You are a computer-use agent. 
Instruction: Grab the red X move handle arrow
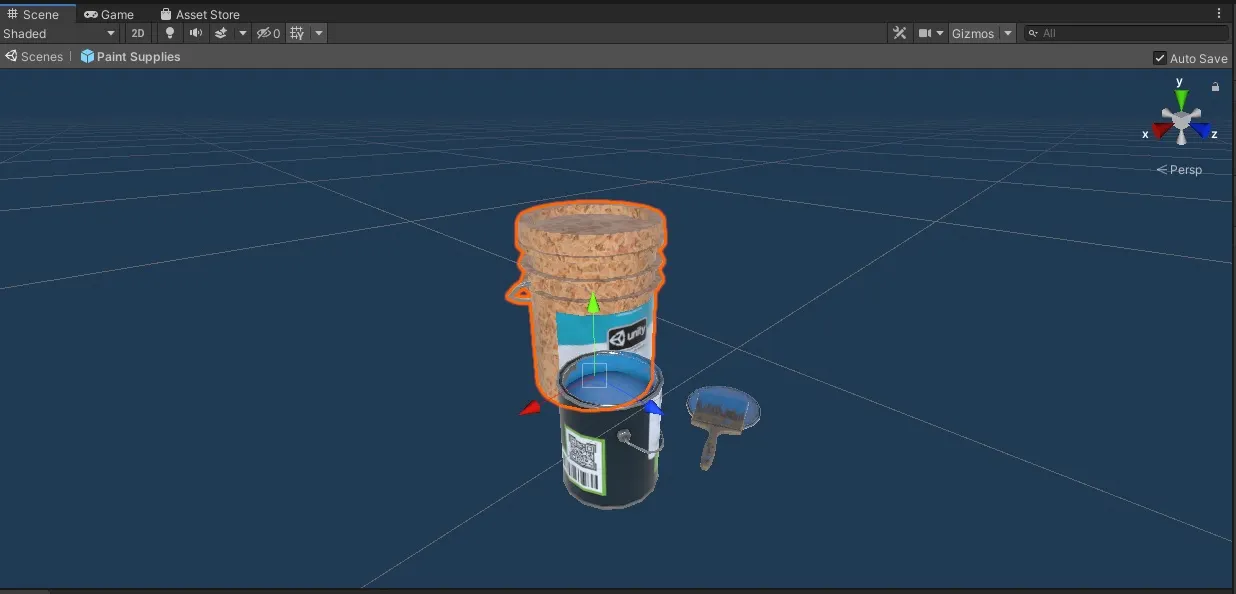529,408
